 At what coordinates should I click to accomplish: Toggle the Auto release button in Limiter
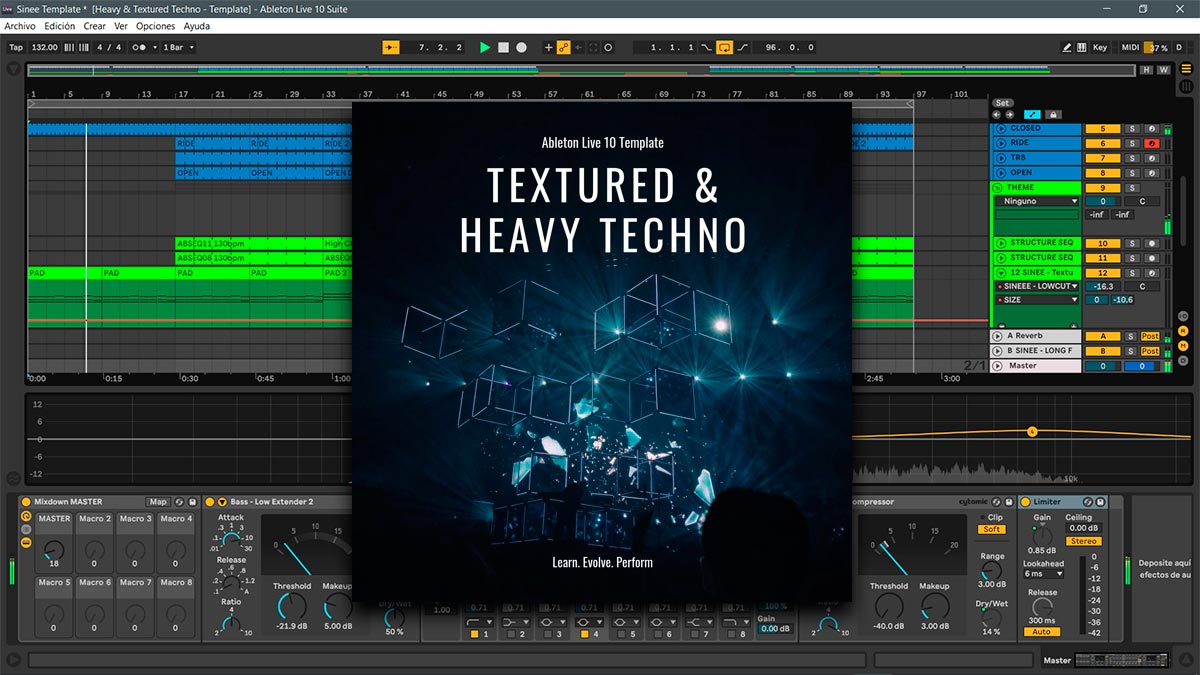tap(1041, 632)
